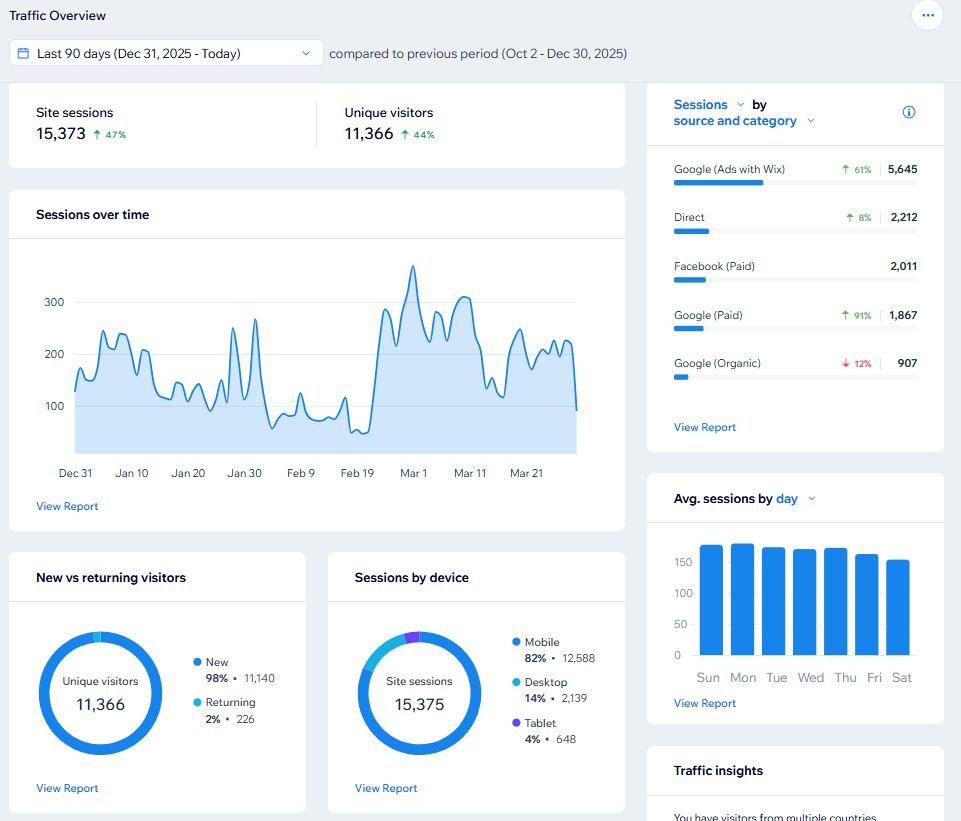The width and height of the screenshot is (961, 821).
Task: Open View Report under Avg. sessions by day
Action: (705, 703)
